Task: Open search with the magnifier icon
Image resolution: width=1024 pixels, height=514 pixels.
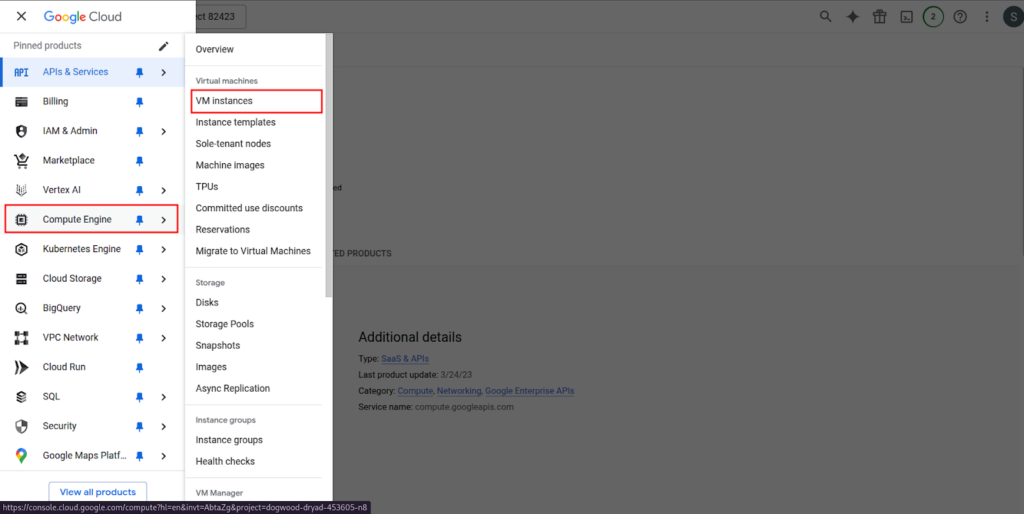Action: [825, 17]
